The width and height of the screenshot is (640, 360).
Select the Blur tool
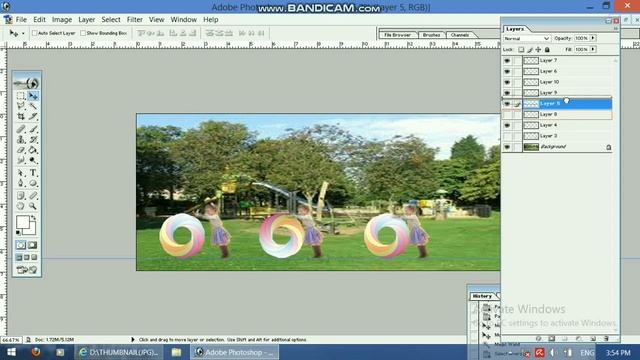pyautogui.click(x=21, y=160)
